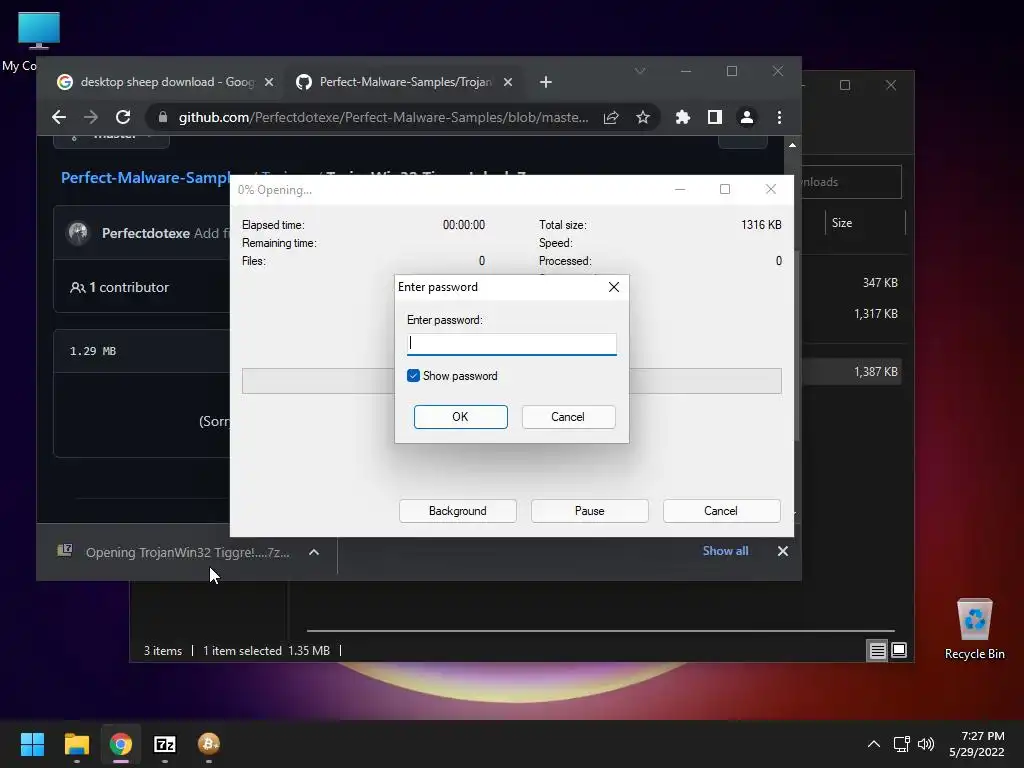Close the Perfect-Malware-Samples tab
The width and height of the screenshot is (1024, 768).
tap(508, 82)
